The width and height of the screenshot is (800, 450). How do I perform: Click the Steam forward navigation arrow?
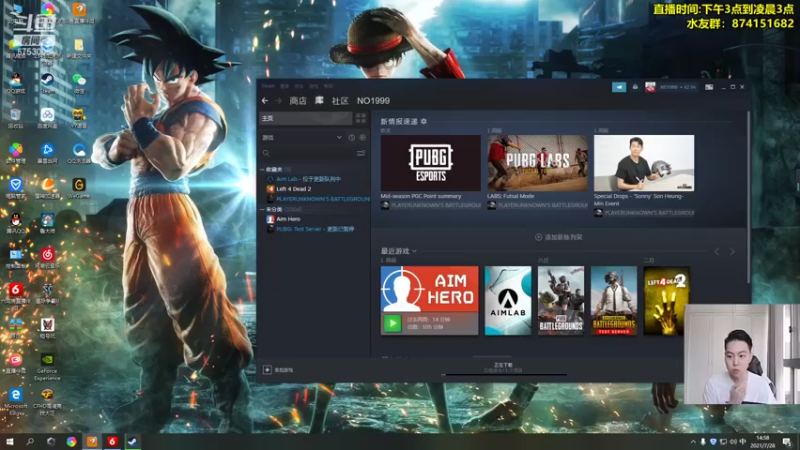(x=279, y=101)
